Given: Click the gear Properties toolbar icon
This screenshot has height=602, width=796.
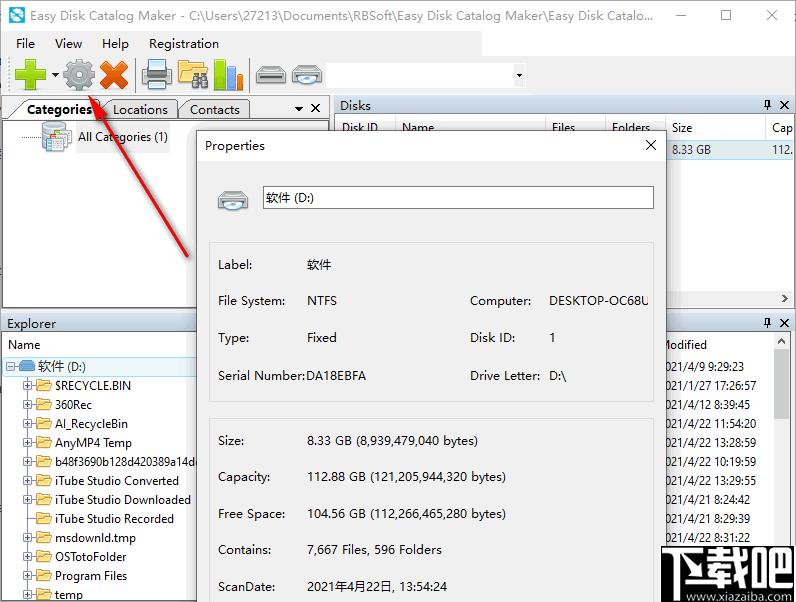Looking at the screenshot, I should point(79,75).
